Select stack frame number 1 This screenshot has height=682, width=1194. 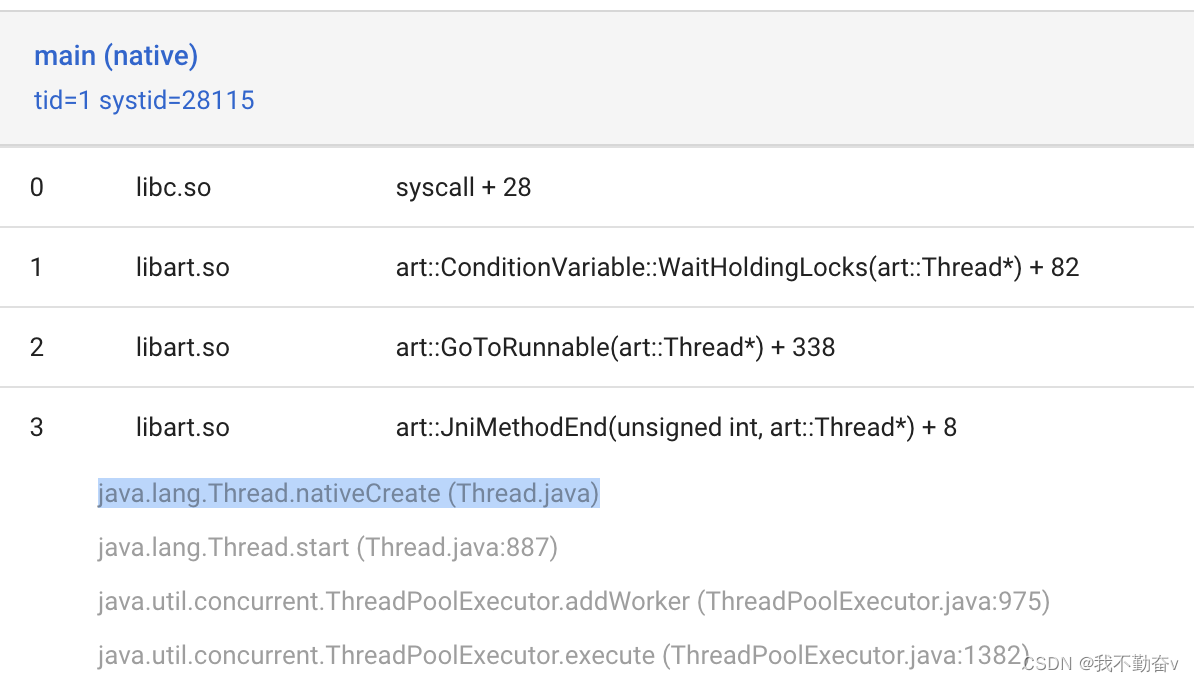click(x=37, y=267)
